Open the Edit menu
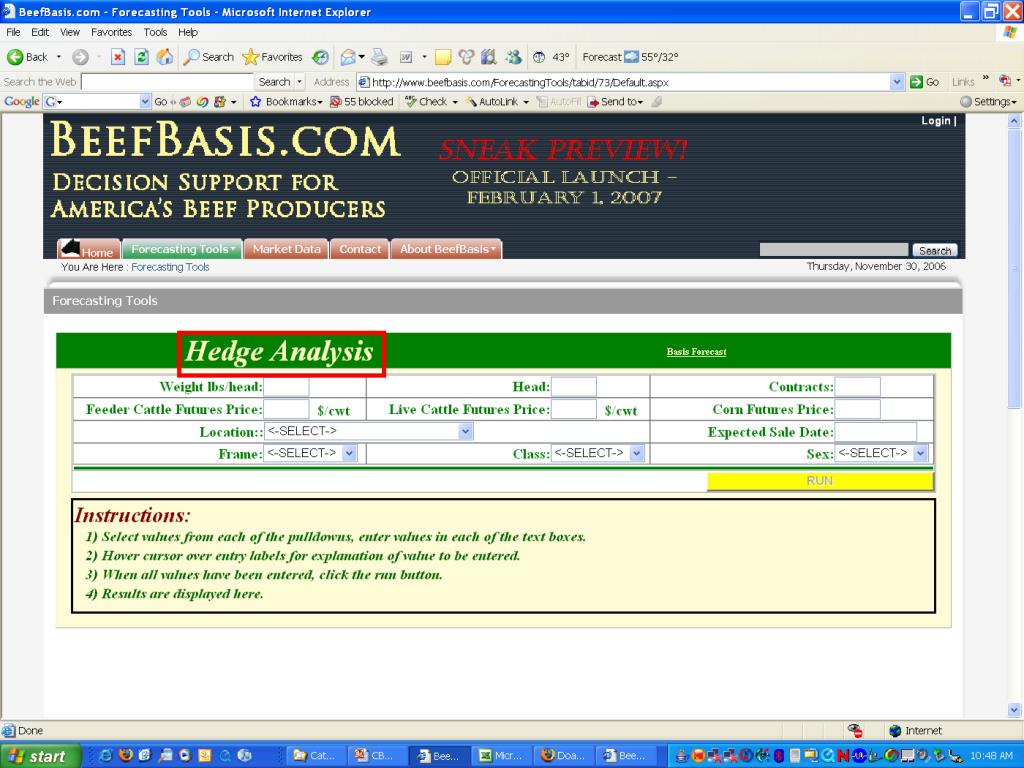The height and width of the screenshot is (768, 1024). click(40, 32)
